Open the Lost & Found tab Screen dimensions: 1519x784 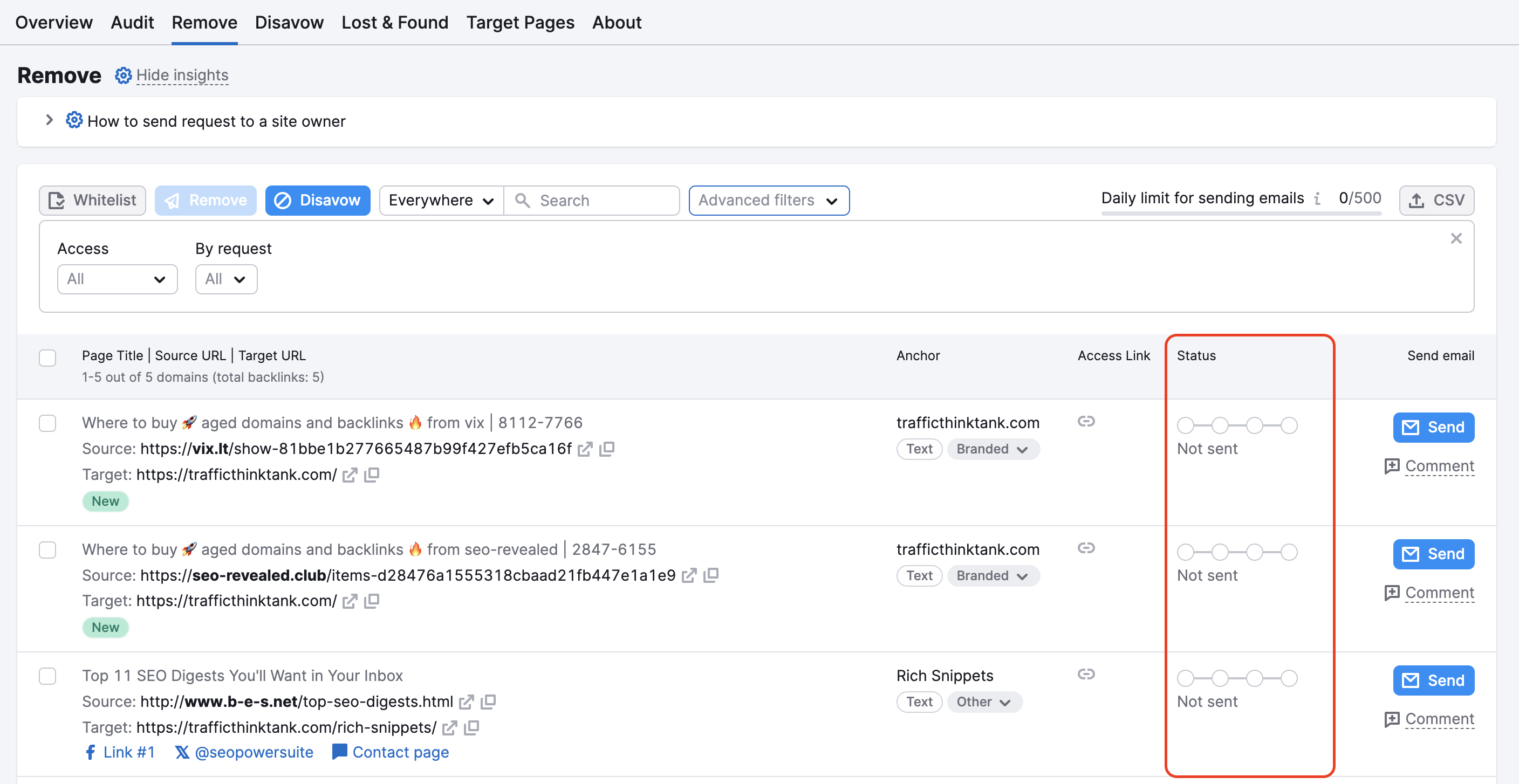[x=394, y=22]
